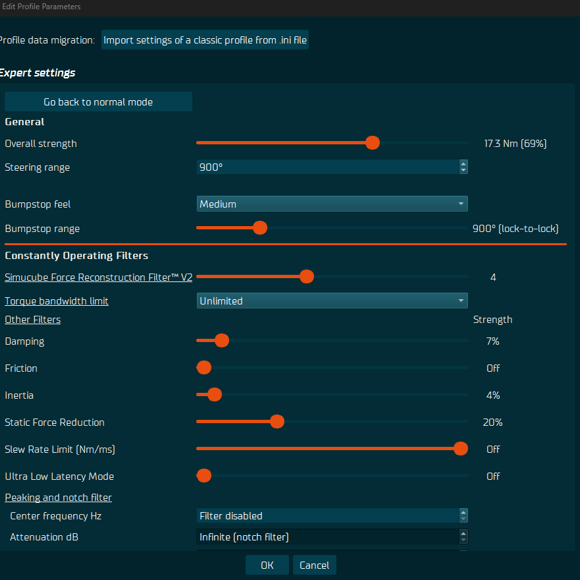Click the Ultra Low Latency Mode Off value
The image size is (580, 580).
[x=493, y=476]
